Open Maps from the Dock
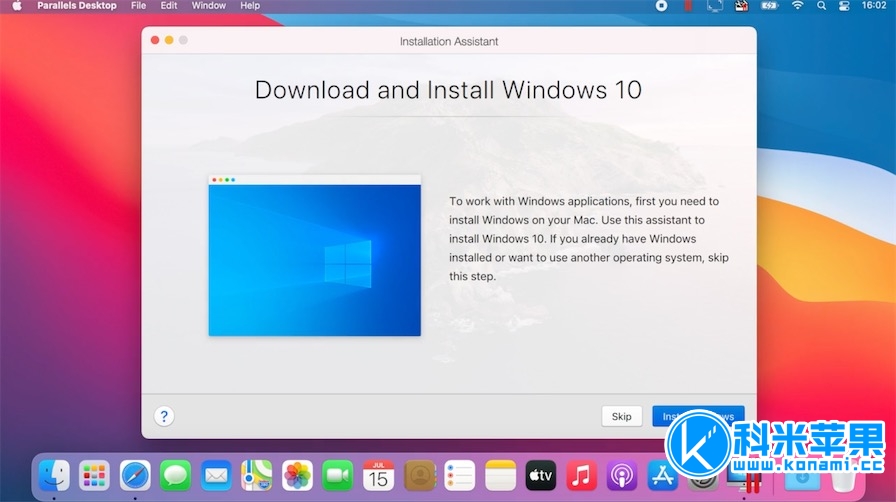Viewport: 896px width, 502px height. point(257,476)
